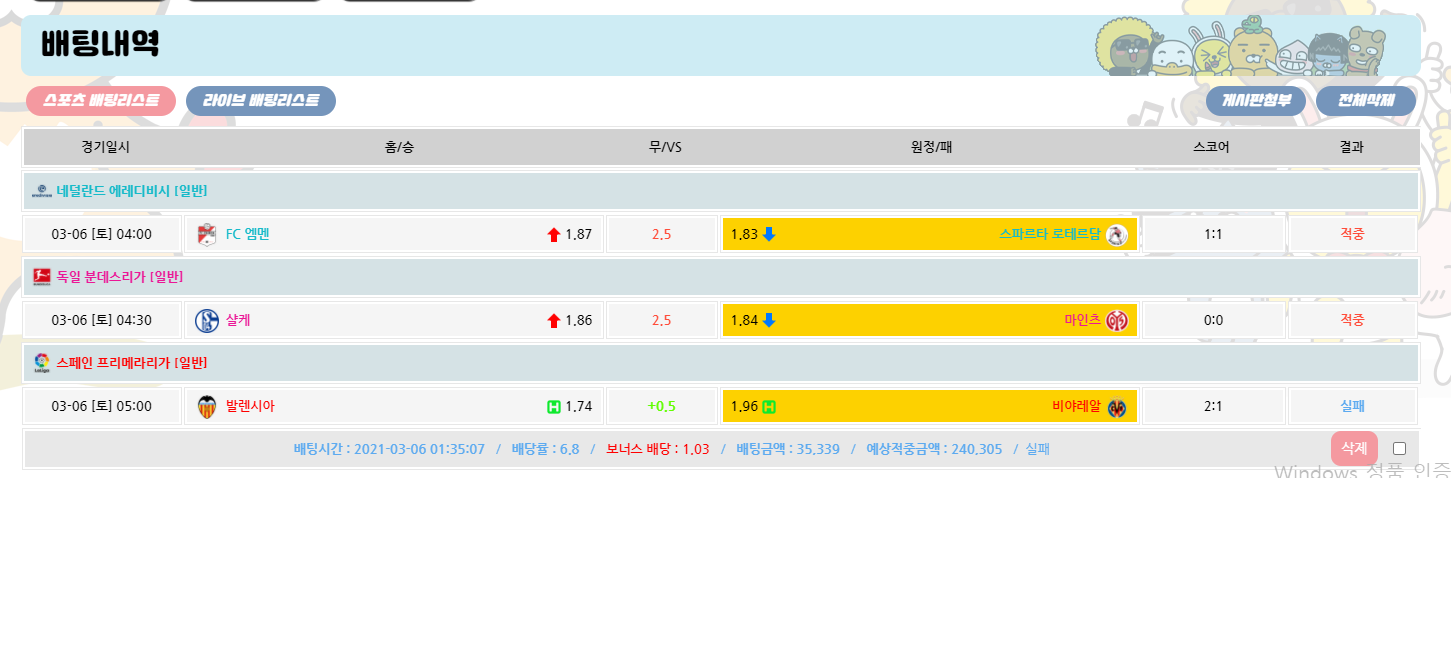Click the Valencia club crest icon
The width and height of the screenshot is (1451, 648).
(x=207, y=407)
